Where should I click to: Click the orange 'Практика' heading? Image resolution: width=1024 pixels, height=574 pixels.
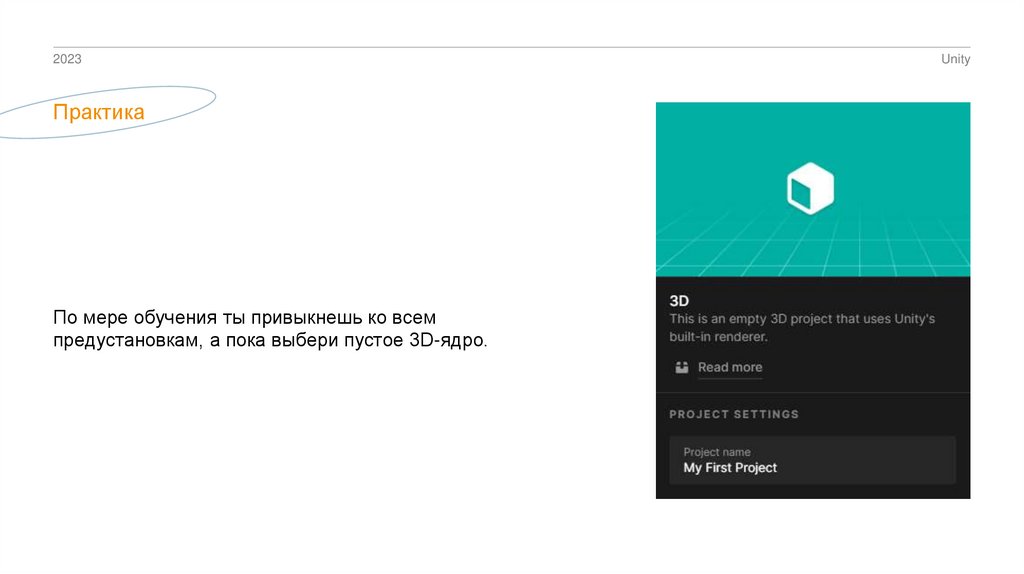99,112
